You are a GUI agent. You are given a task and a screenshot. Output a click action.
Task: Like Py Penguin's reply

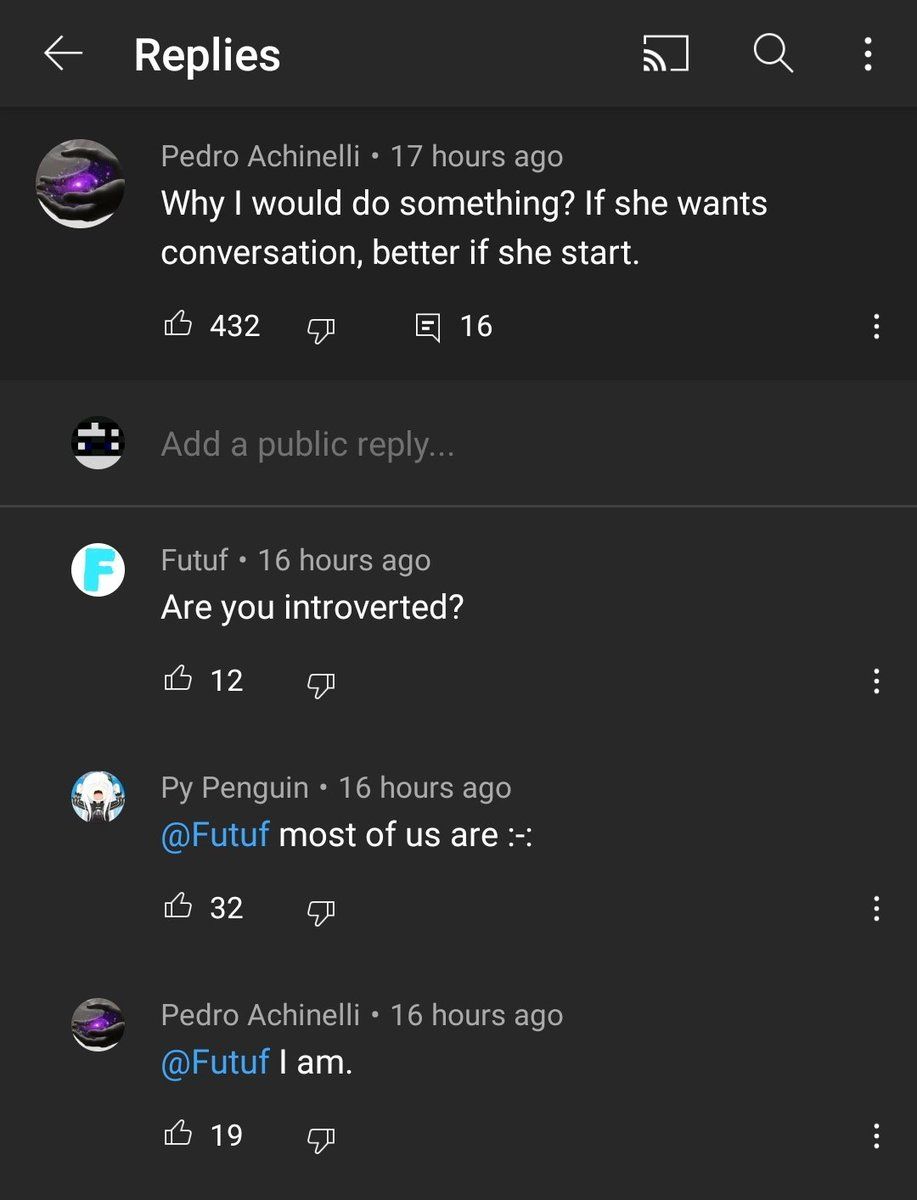click(178, 907)
